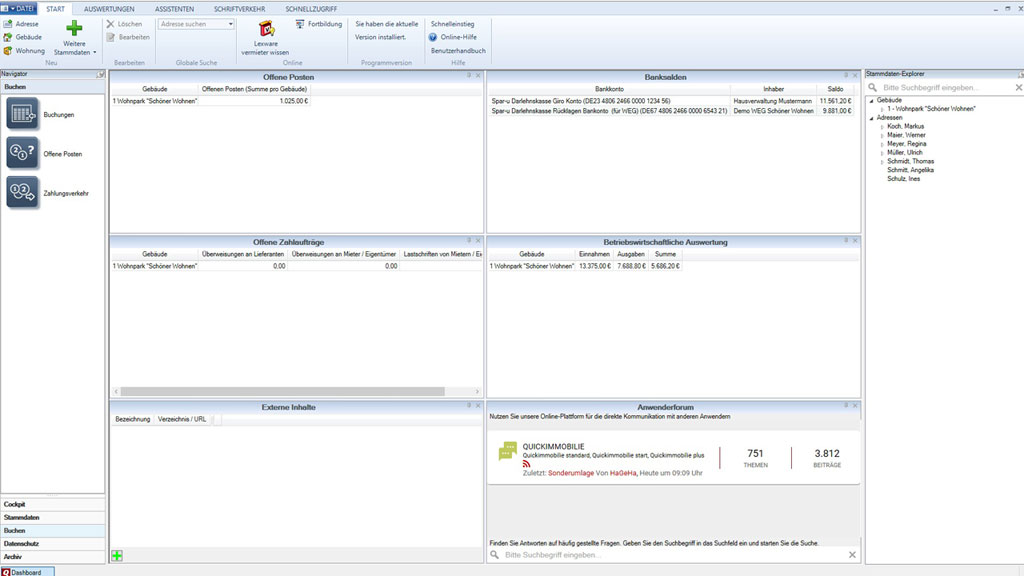Add external content with green plus icon
The width and height of the screenshot is (1024, 576).
pos(117,555)
